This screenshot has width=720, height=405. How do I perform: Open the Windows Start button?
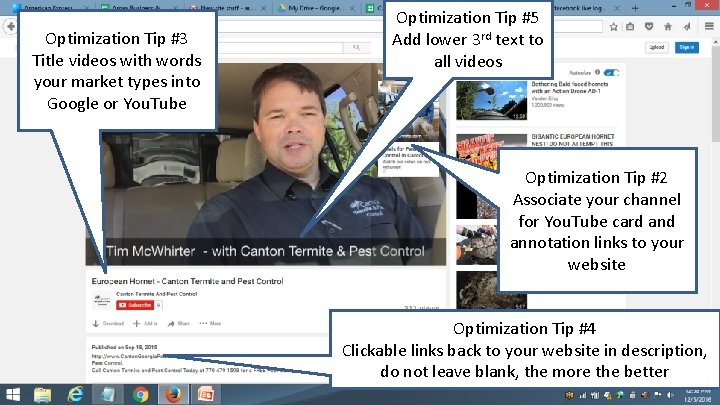pos(13,395)
